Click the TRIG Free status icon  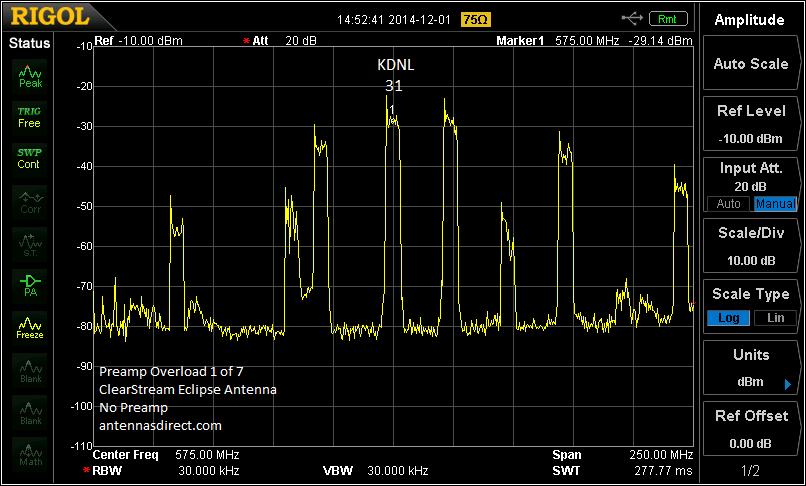coord(29,117)
